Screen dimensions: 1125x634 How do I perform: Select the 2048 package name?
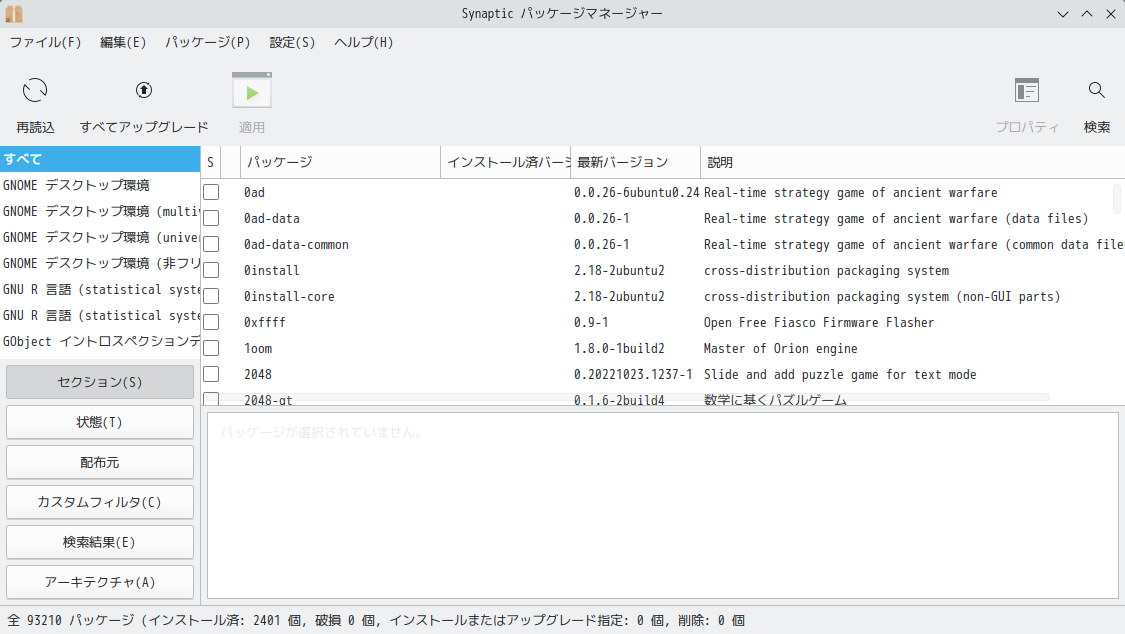[258, 374]
